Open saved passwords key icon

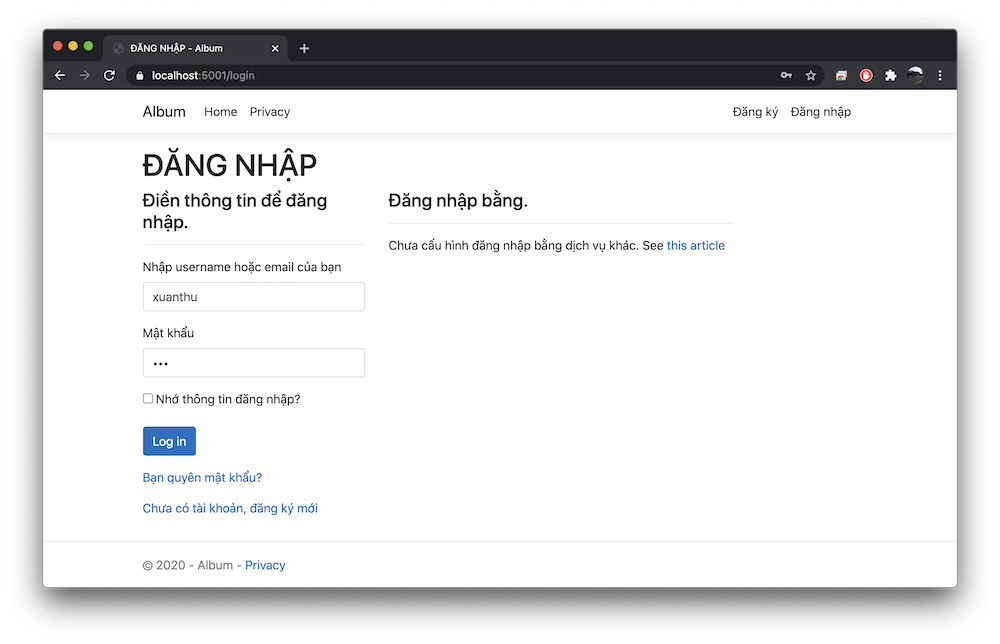pos(786,75)
